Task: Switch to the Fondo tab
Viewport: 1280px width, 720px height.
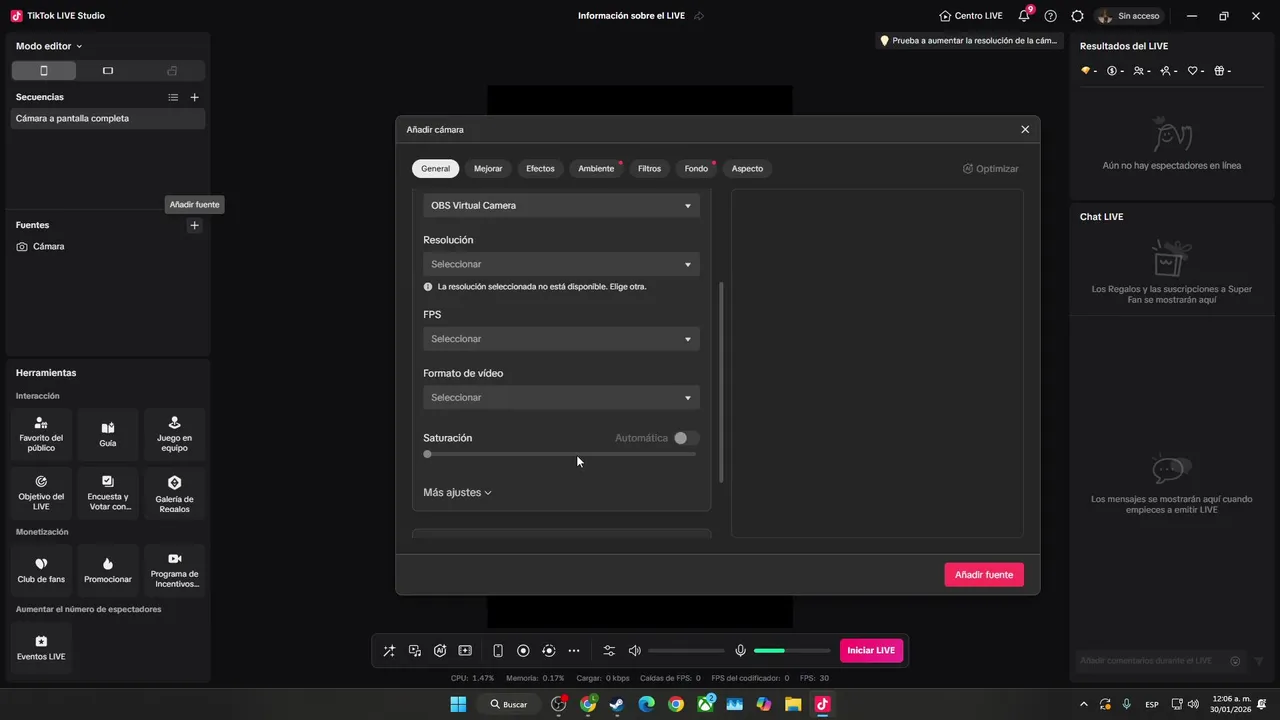Action: 696,169
